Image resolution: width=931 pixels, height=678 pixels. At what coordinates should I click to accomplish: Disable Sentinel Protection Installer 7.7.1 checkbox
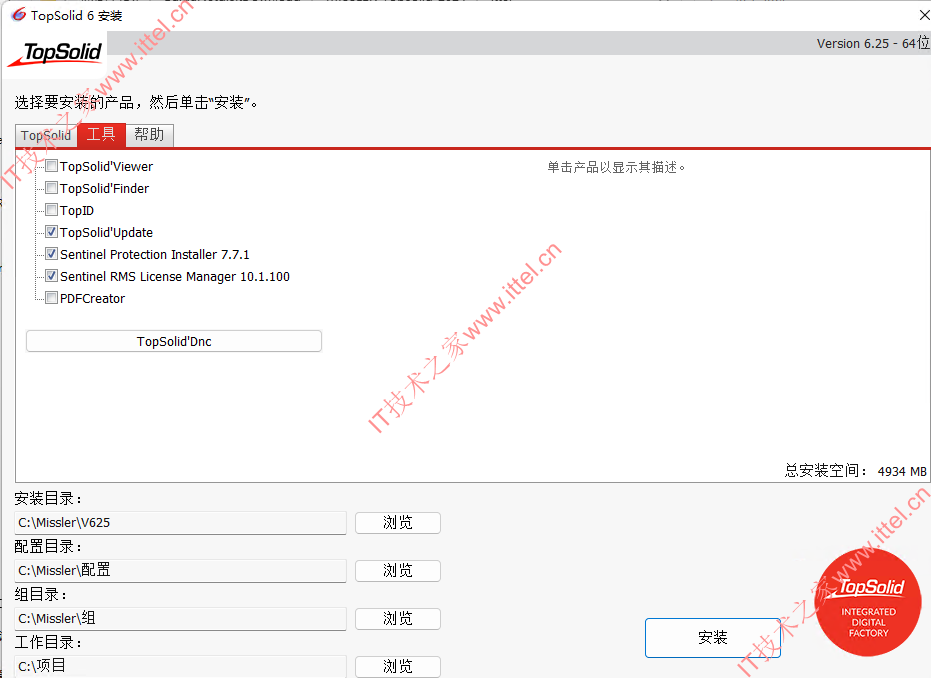point(52,254)
